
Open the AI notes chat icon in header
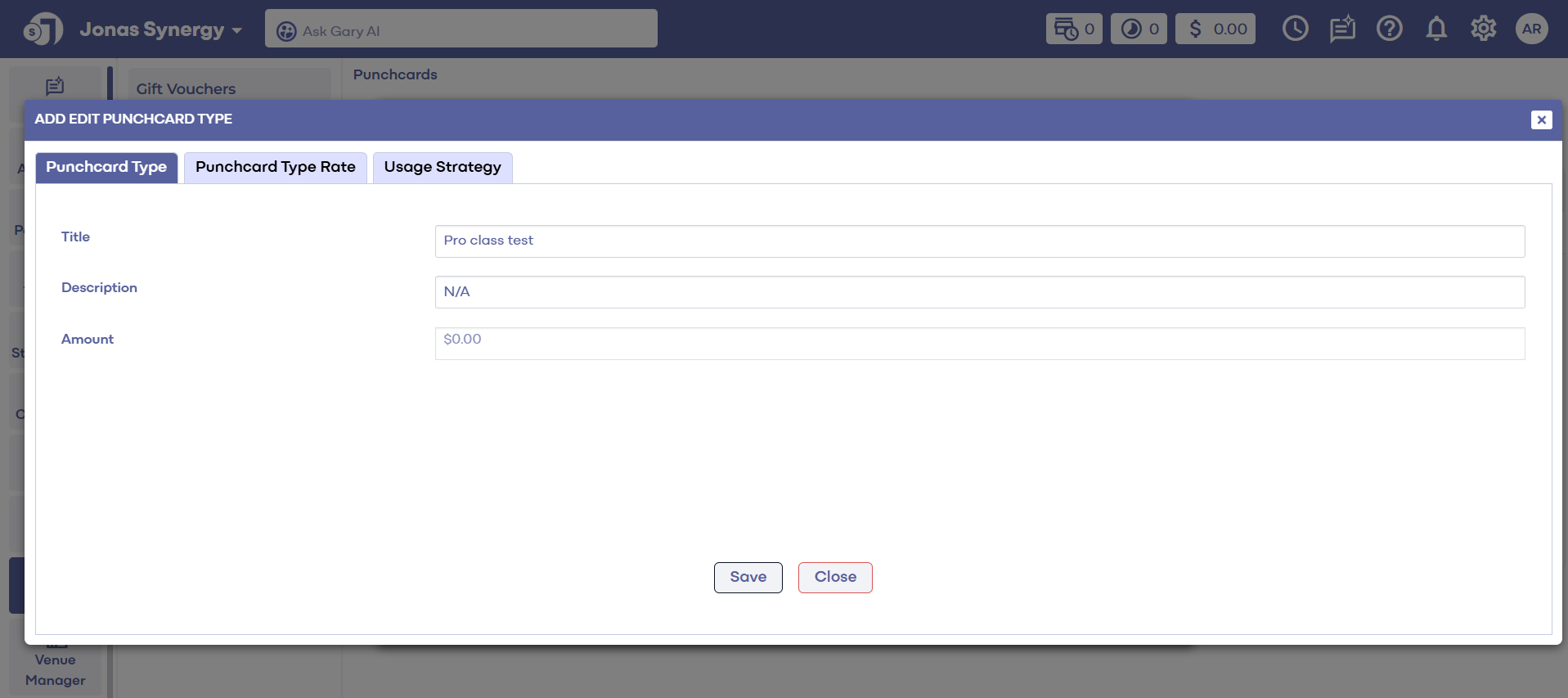1341,29
